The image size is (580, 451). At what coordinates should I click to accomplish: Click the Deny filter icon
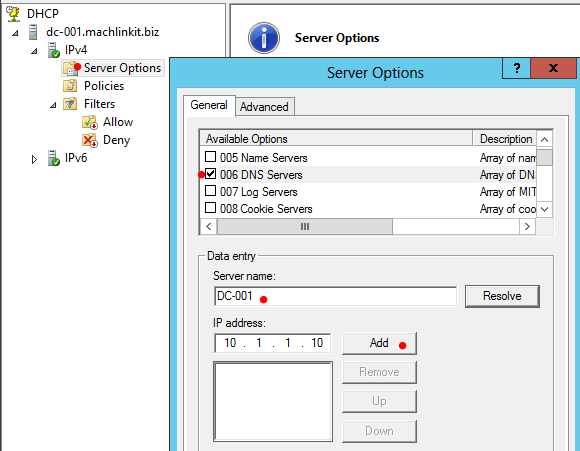(x=90, y=140)
